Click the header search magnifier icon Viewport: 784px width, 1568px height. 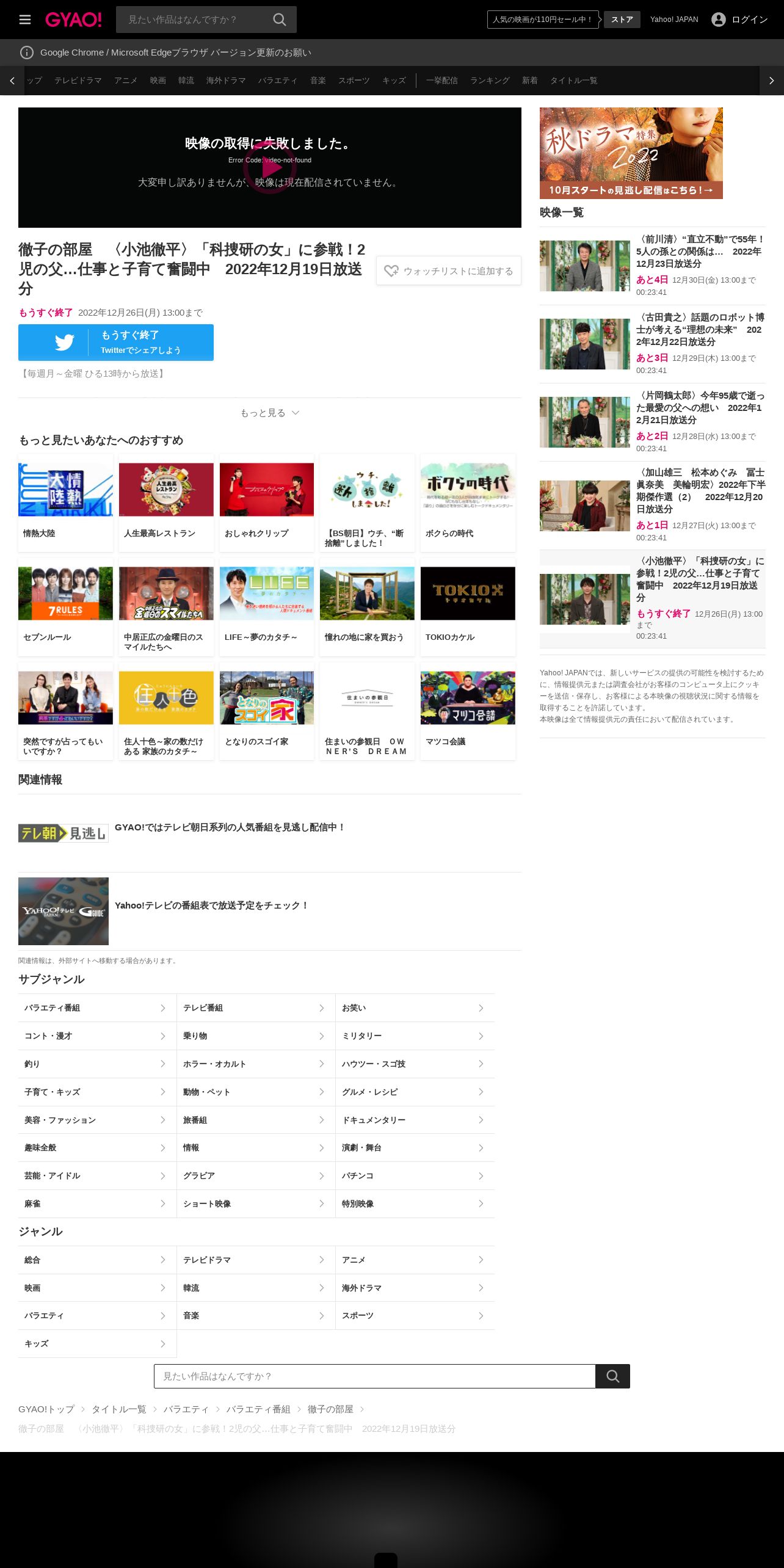(280, 20)
